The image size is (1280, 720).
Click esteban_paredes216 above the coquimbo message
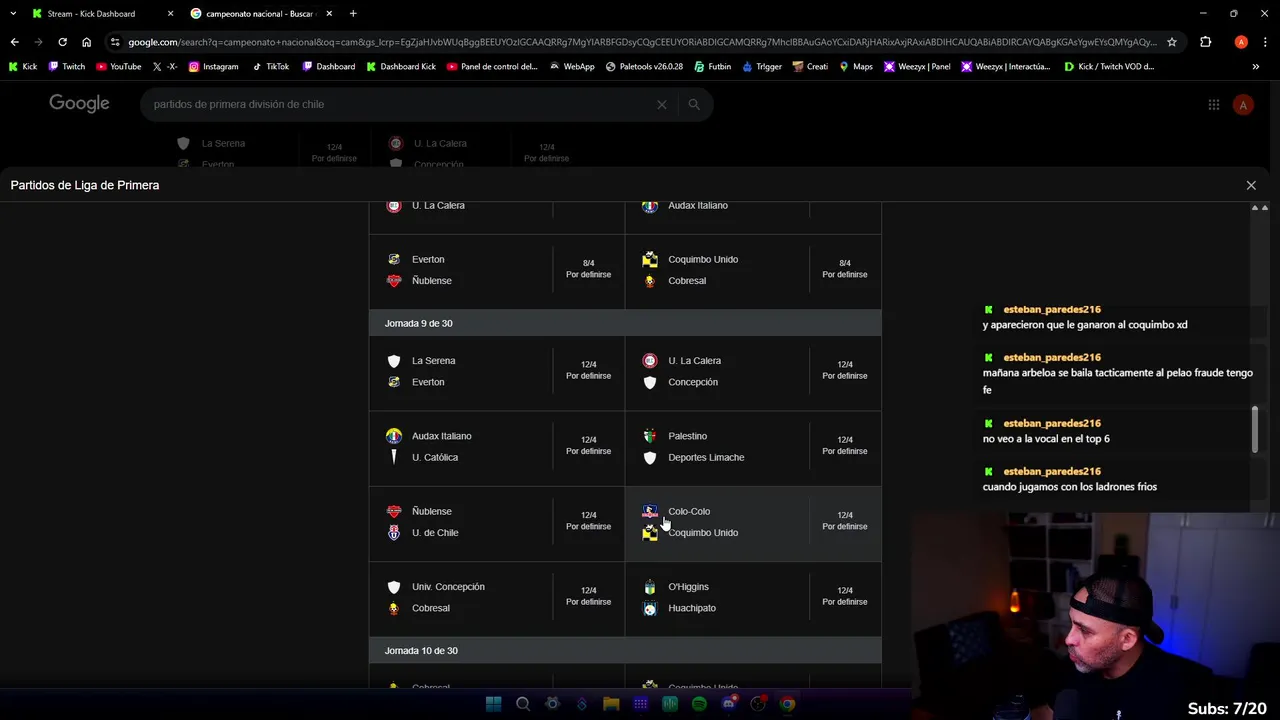tap(1052, 309)
